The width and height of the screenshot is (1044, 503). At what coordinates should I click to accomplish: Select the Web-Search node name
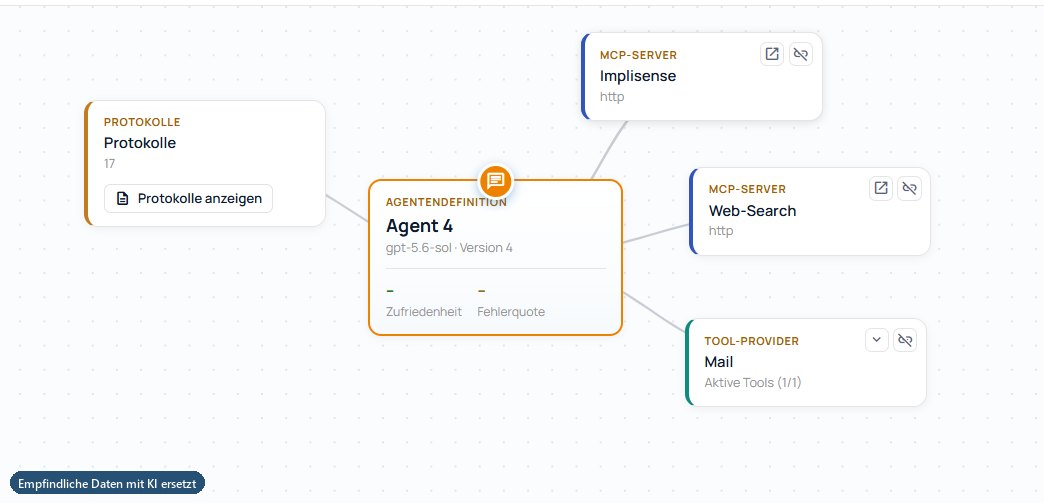click(x=752, y=211)
